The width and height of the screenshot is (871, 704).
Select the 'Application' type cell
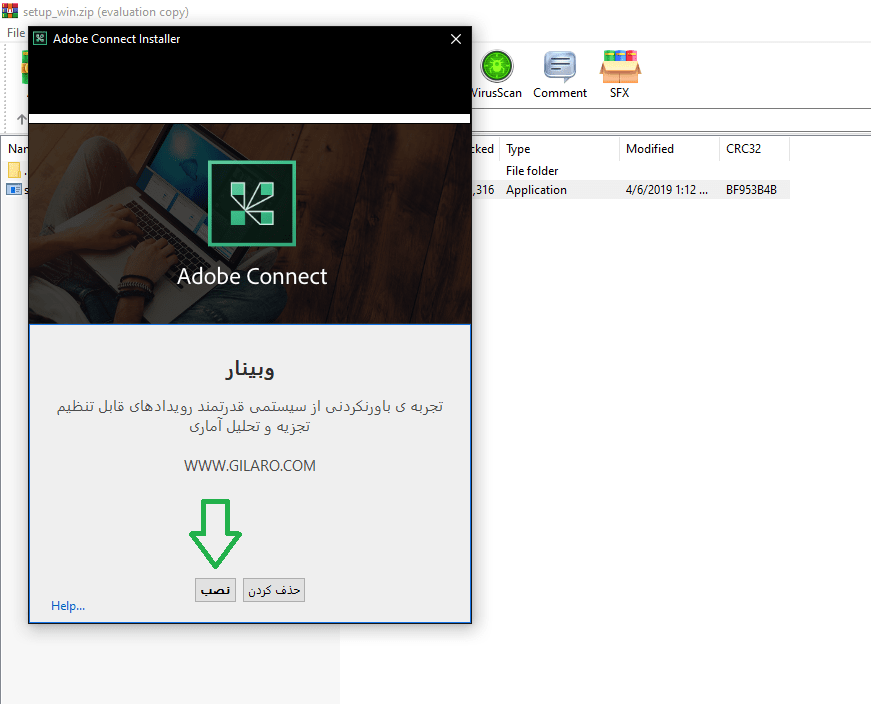point(536,190)
